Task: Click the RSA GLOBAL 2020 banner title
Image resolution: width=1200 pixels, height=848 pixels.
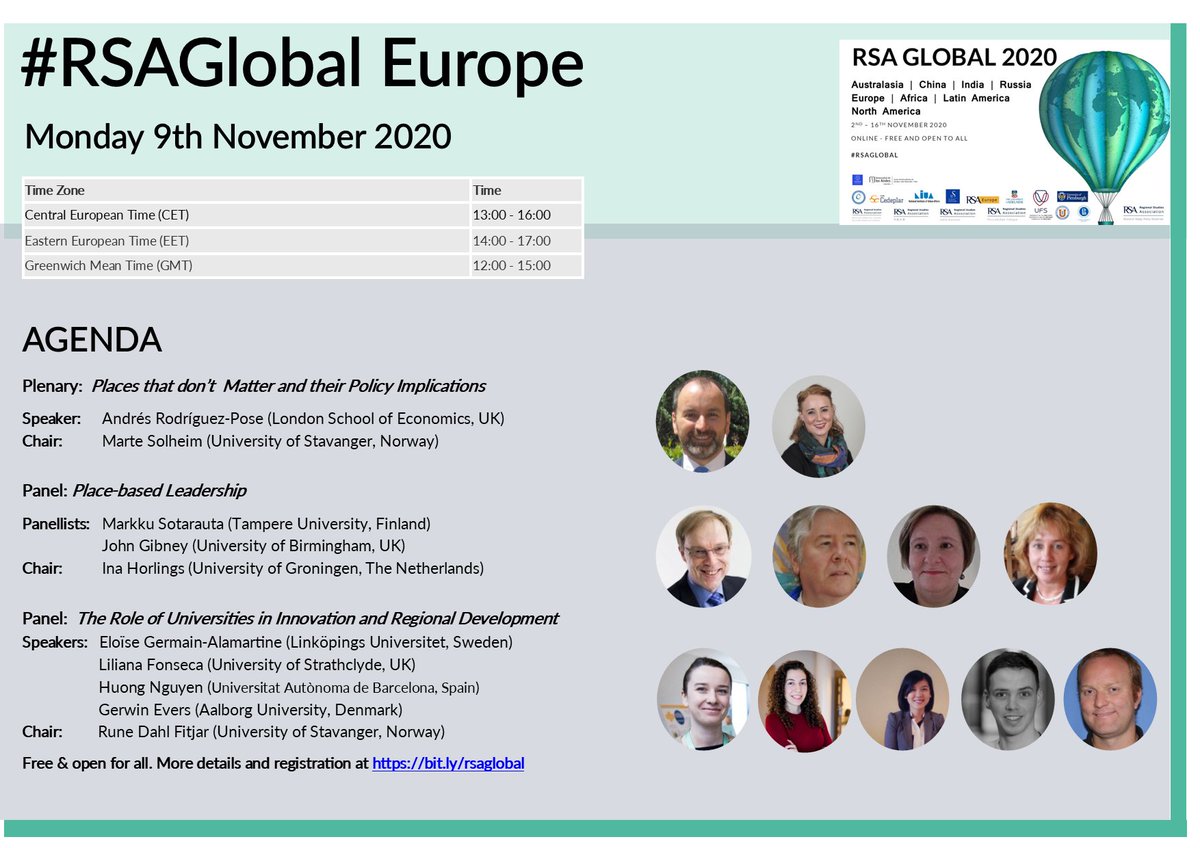Action: click(x=953, y=57)
